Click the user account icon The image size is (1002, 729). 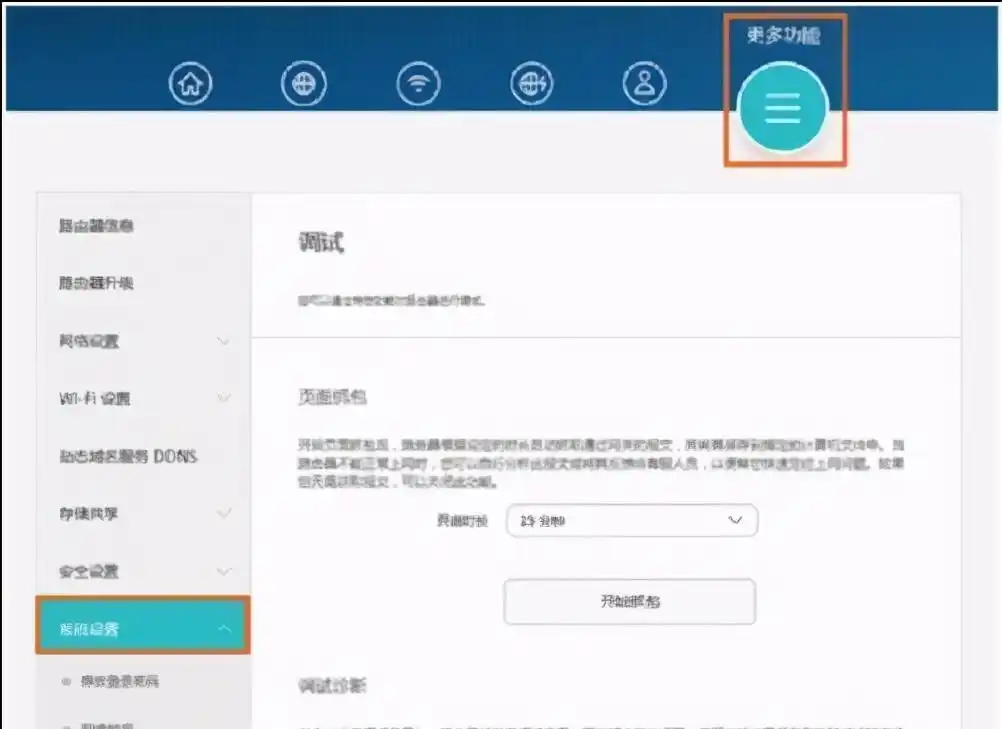(646, 83)
